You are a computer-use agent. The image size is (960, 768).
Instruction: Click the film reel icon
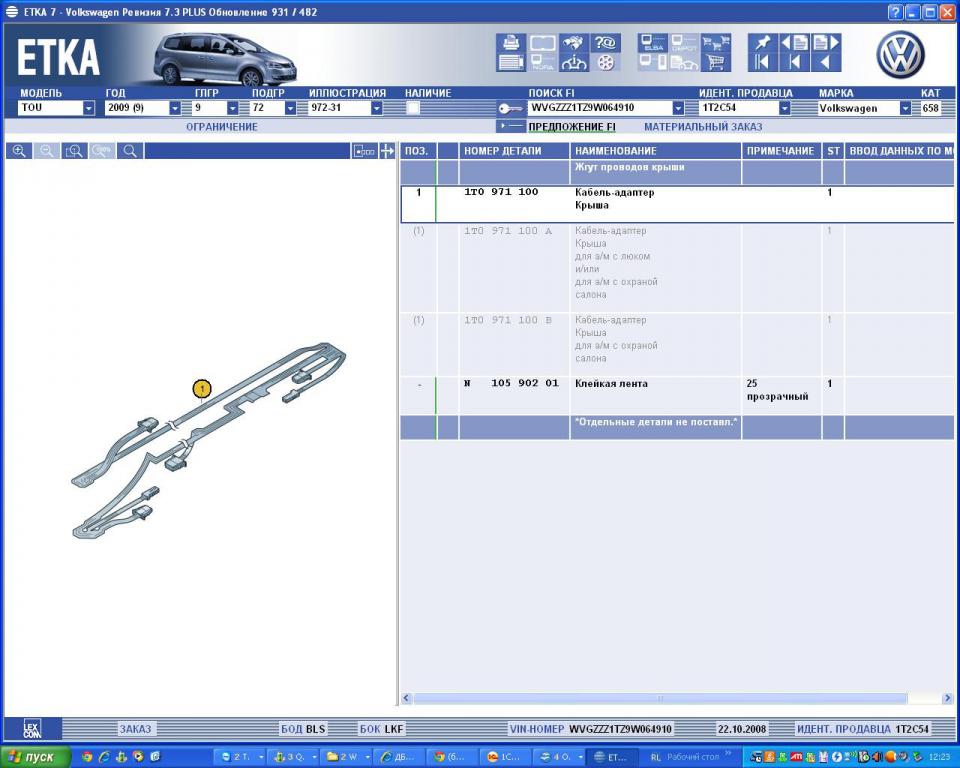click(x=605, y=62)
